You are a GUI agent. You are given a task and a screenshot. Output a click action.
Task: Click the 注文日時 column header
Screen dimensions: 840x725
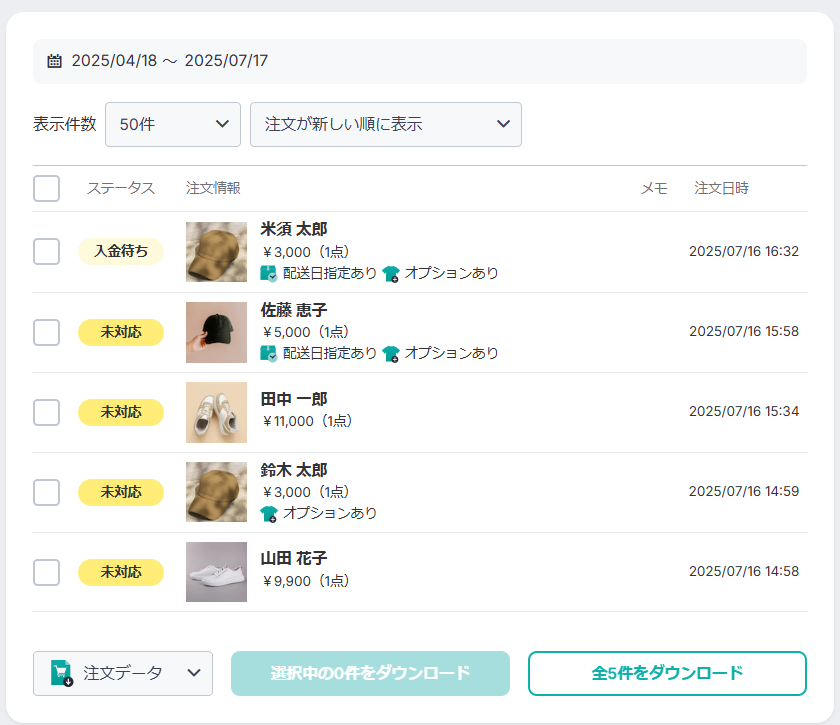pos(721,188)
